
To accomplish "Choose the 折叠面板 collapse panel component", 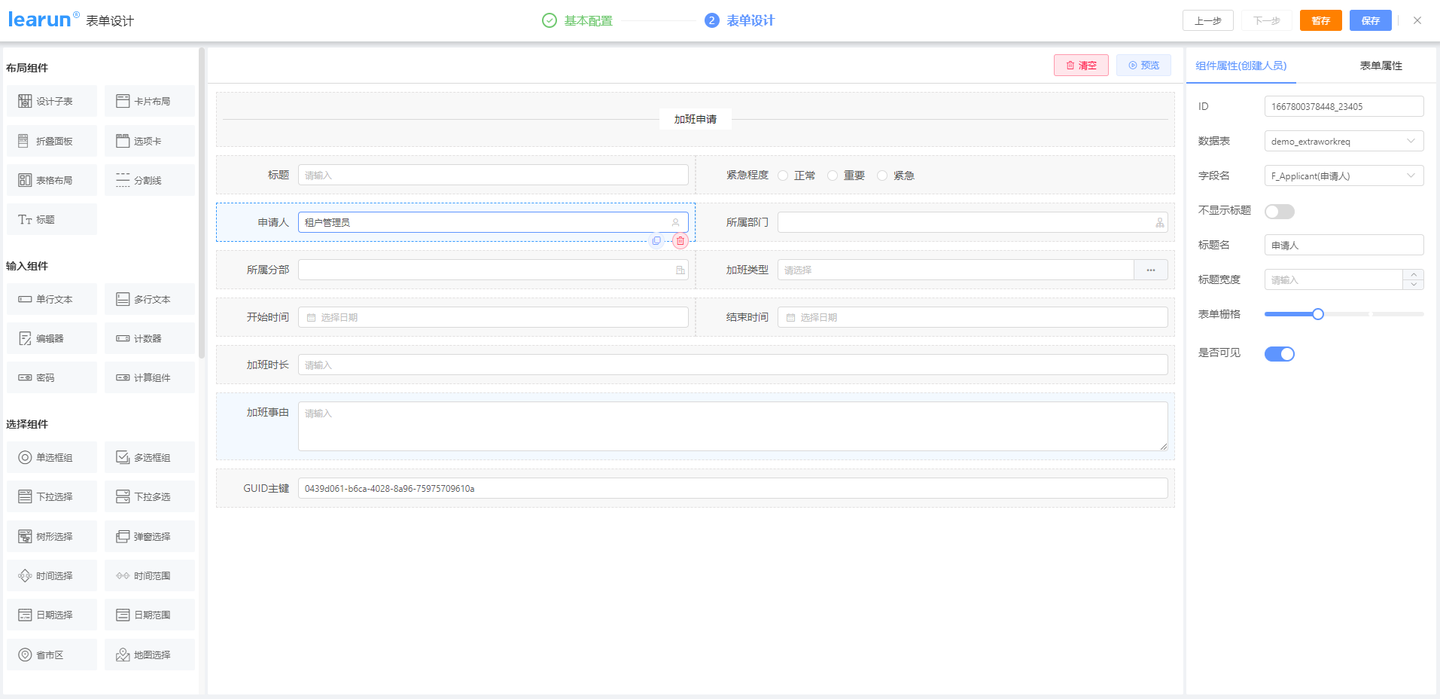I will point(52,141).
